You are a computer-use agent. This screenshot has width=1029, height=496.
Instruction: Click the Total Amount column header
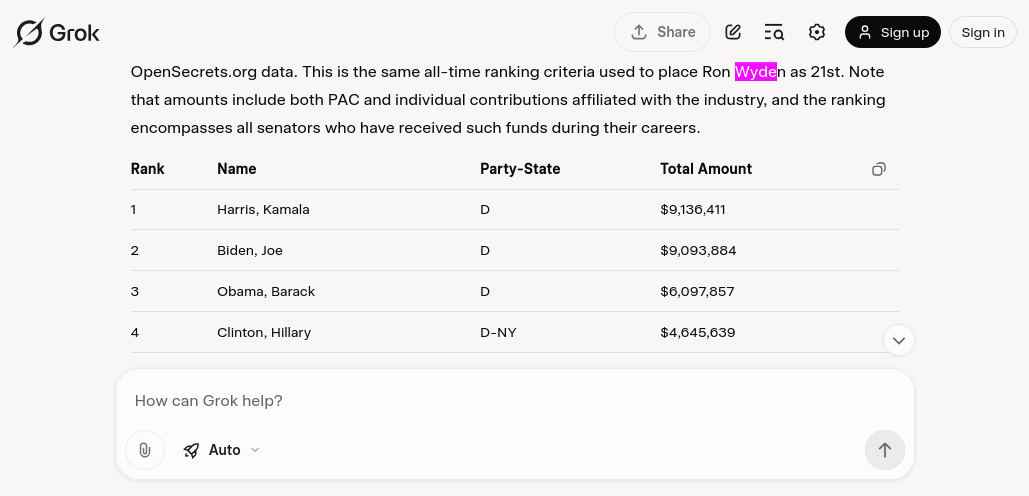pyautogui.click(x=706, y=169)
